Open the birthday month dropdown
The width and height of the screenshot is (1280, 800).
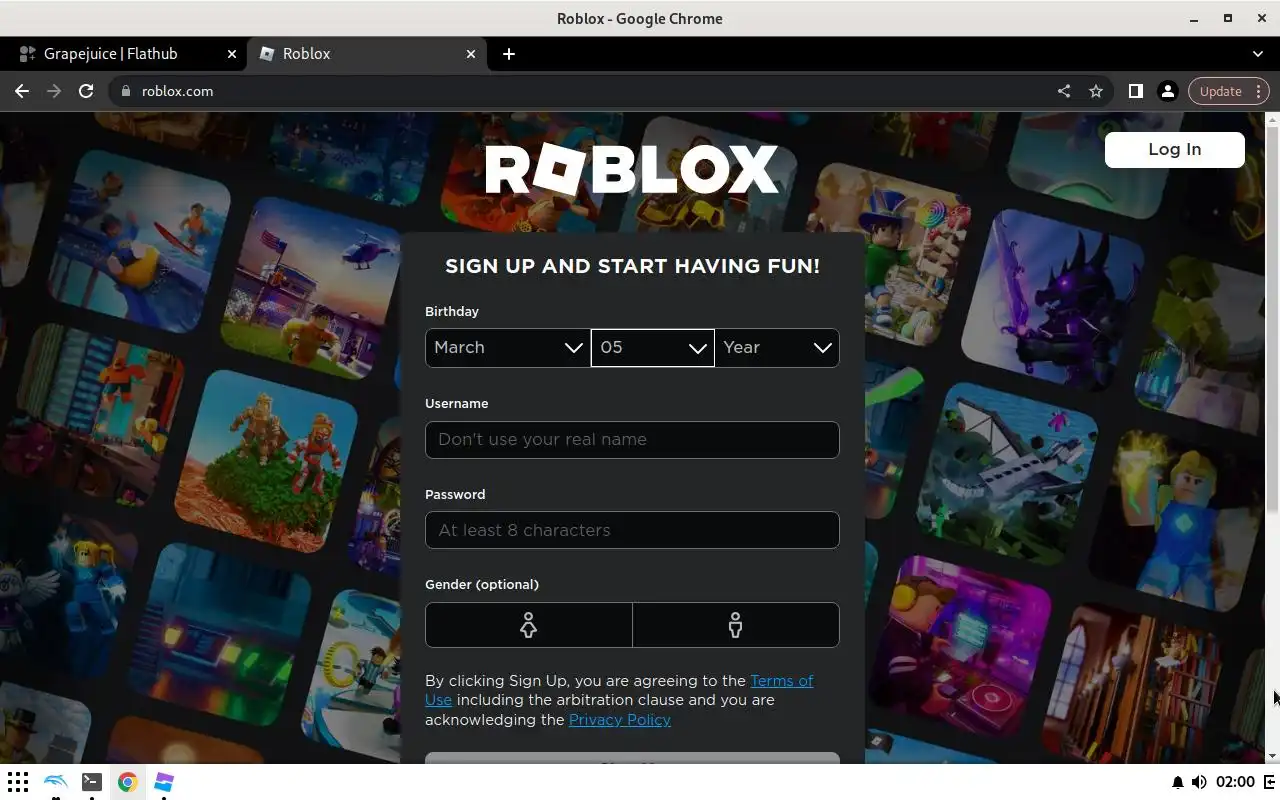pos(508,348)
